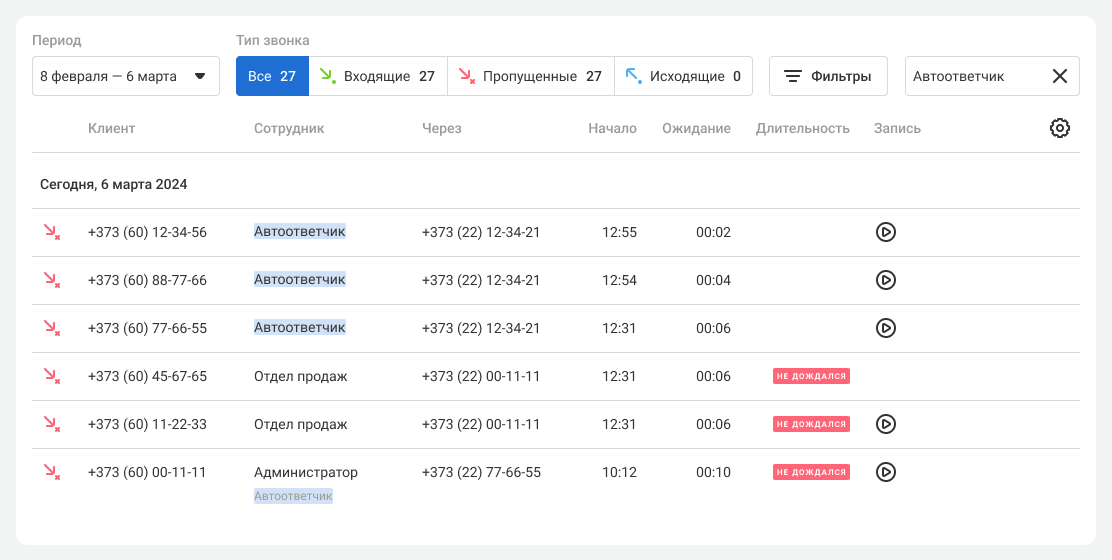1112x560 pixels.
Task: Open the Фильтры button
Action: click(x=827, y=76)
